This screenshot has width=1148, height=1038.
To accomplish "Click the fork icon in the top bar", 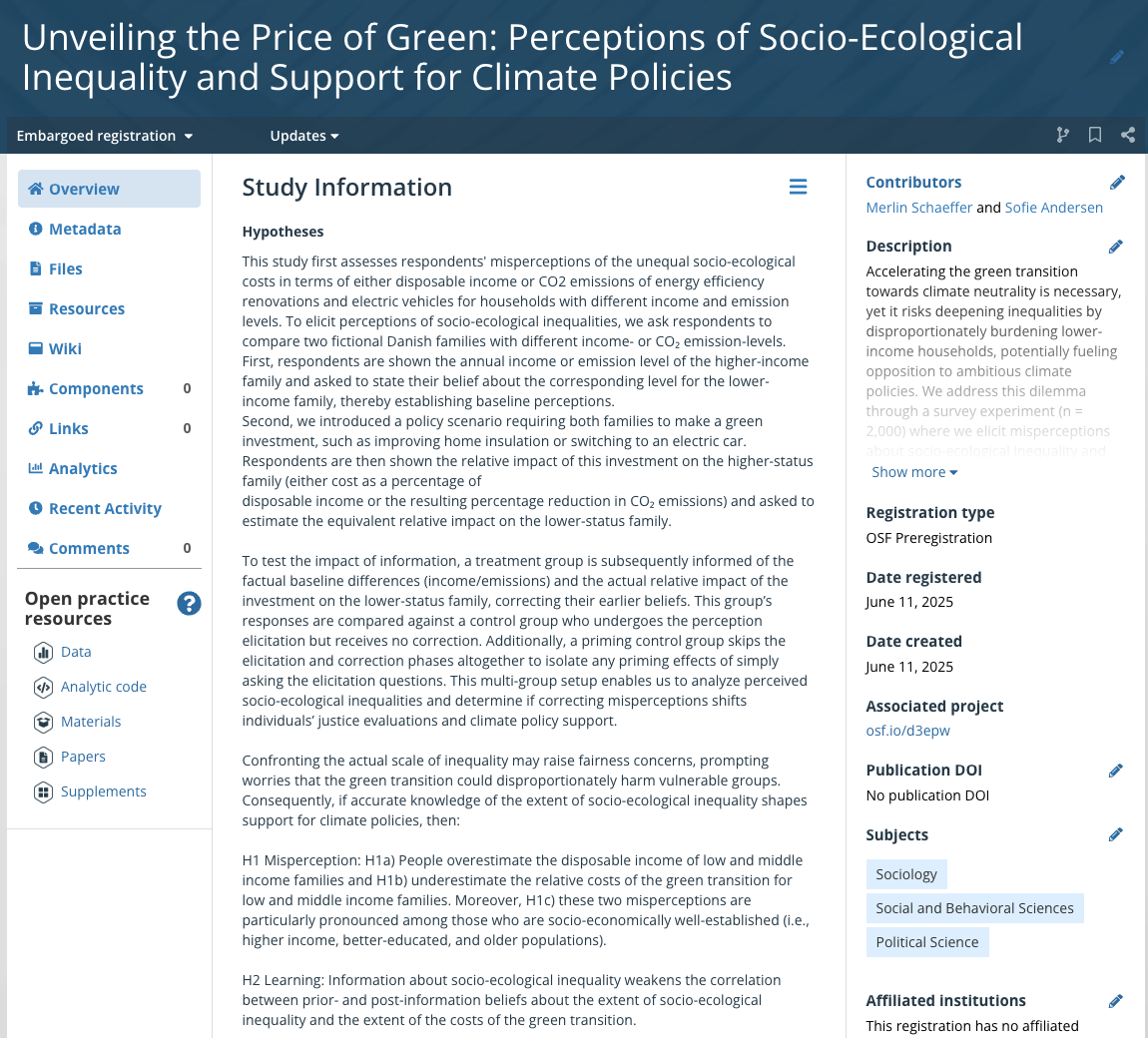I will pos(1063,136).
